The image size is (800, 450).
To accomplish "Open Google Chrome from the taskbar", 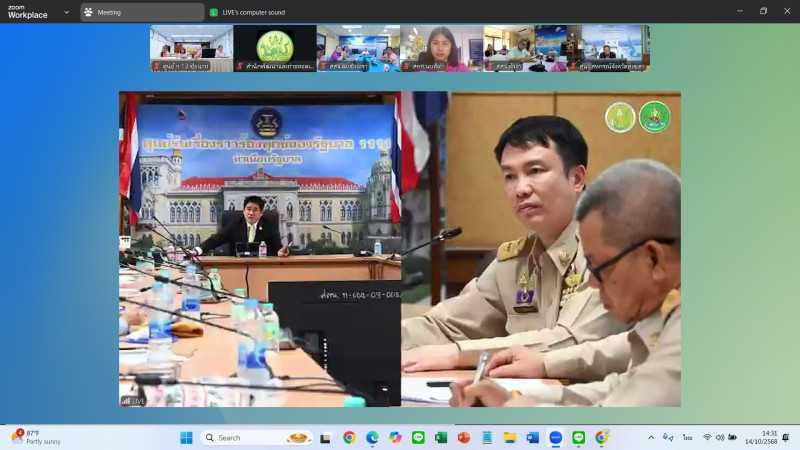I will point(349,437).
